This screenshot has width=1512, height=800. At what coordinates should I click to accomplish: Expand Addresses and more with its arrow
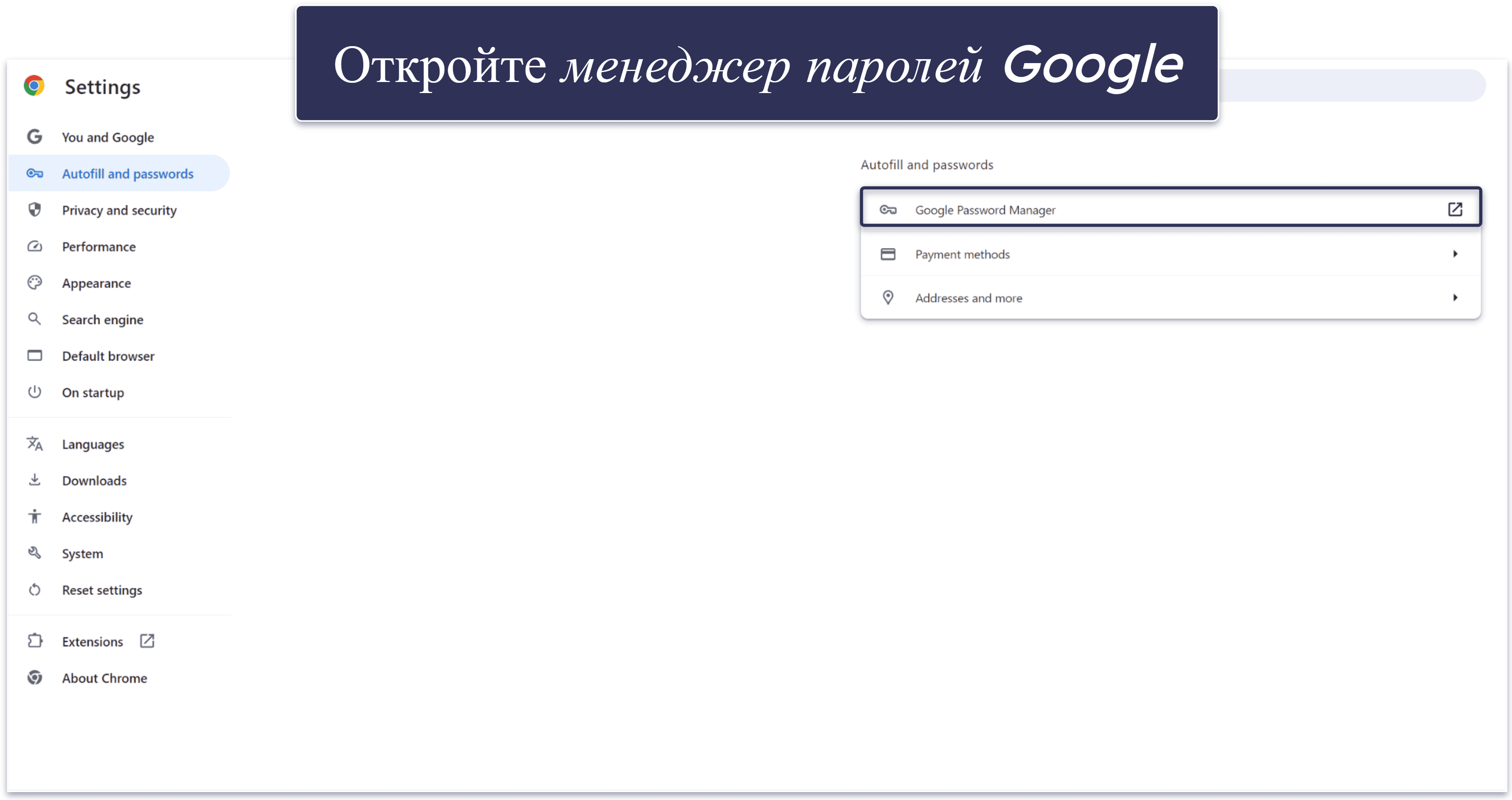click(1455, 298)
